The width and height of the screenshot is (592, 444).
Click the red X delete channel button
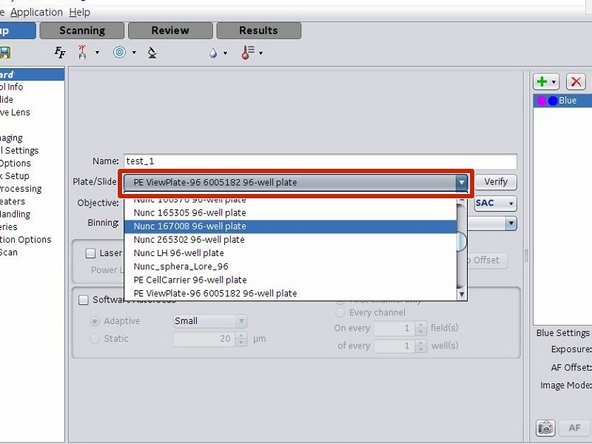pos(576,82)
